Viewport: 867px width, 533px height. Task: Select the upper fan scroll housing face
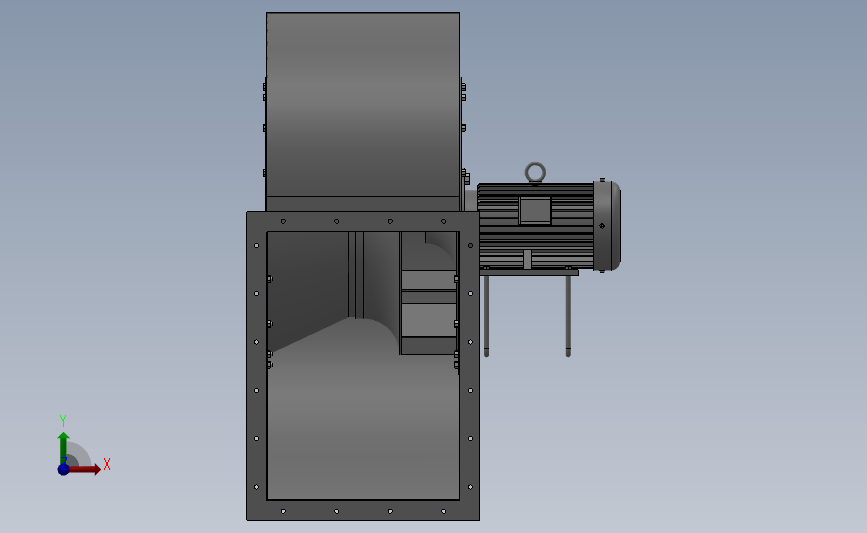point(363,104)
